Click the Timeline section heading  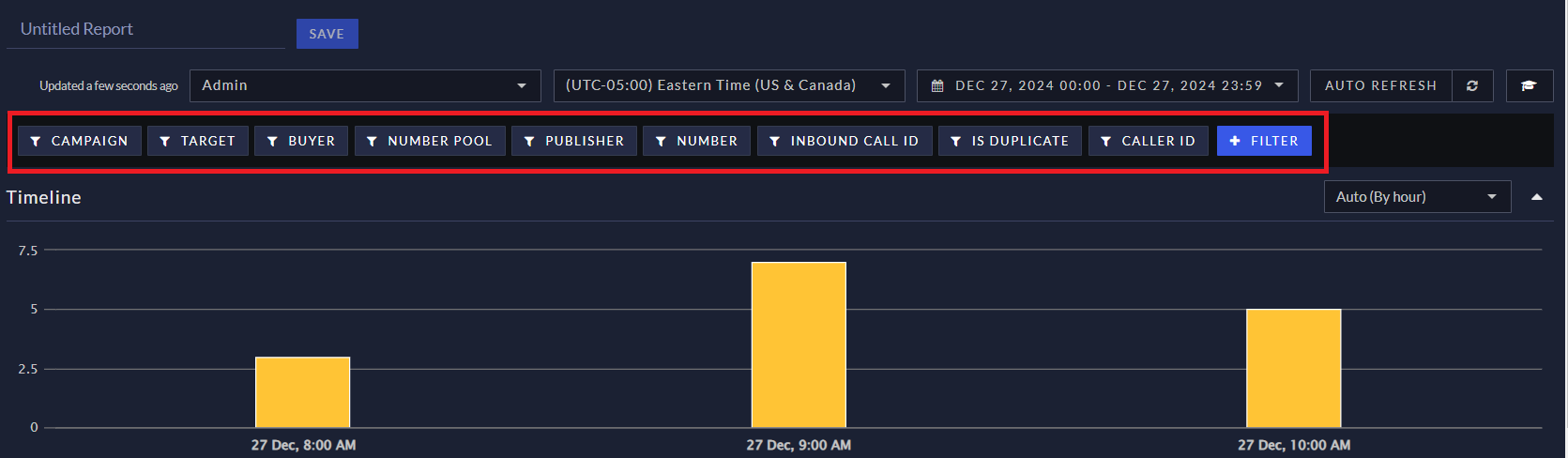pos(44,197)
